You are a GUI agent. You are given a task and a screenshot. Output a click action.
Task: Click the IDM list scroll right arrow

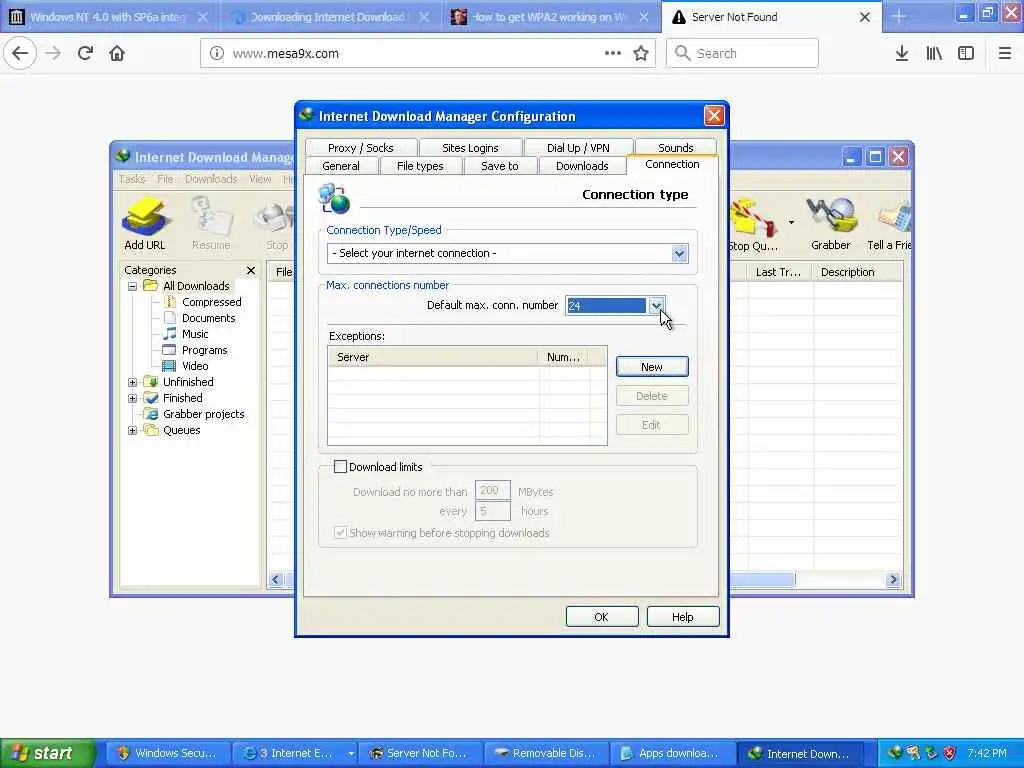(893, 579)
